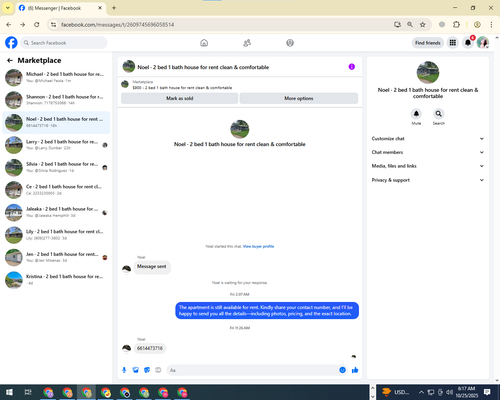Open the browser zoom magnifier icon
Image resolution: width=500 pixels, height=400 pixels.
(410, 25)
